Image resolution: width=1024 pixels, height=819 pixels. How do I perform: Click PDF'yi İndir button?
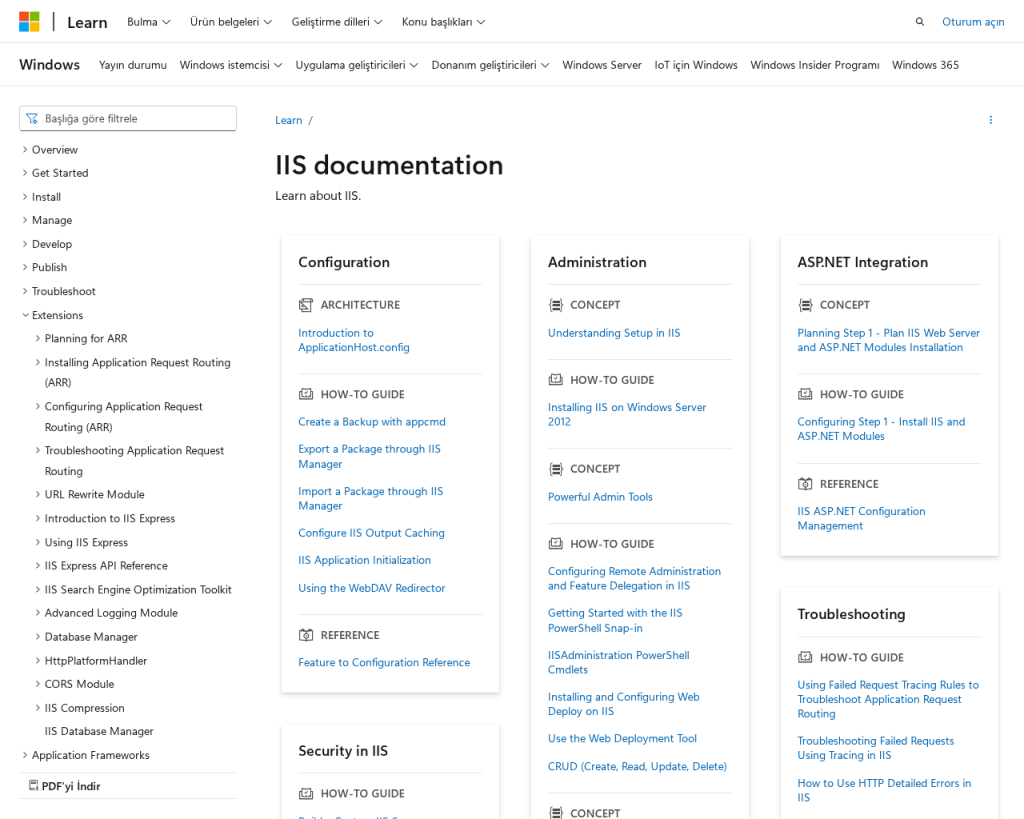(x=65, y=786)
